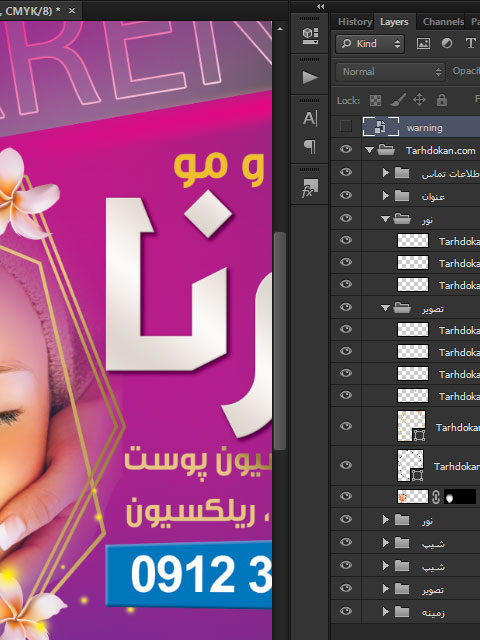Viewport: 480px width, 640px height.
Task: Click the عنوان group folder icon
Action: pyautogui.click(x=402, y=196)
